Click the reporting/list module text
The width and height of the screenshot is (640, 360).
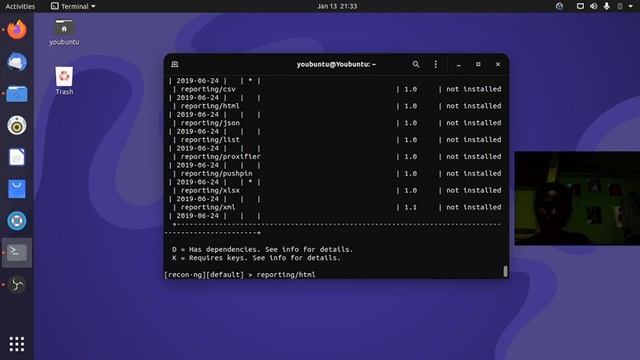[x=210, y=140]
